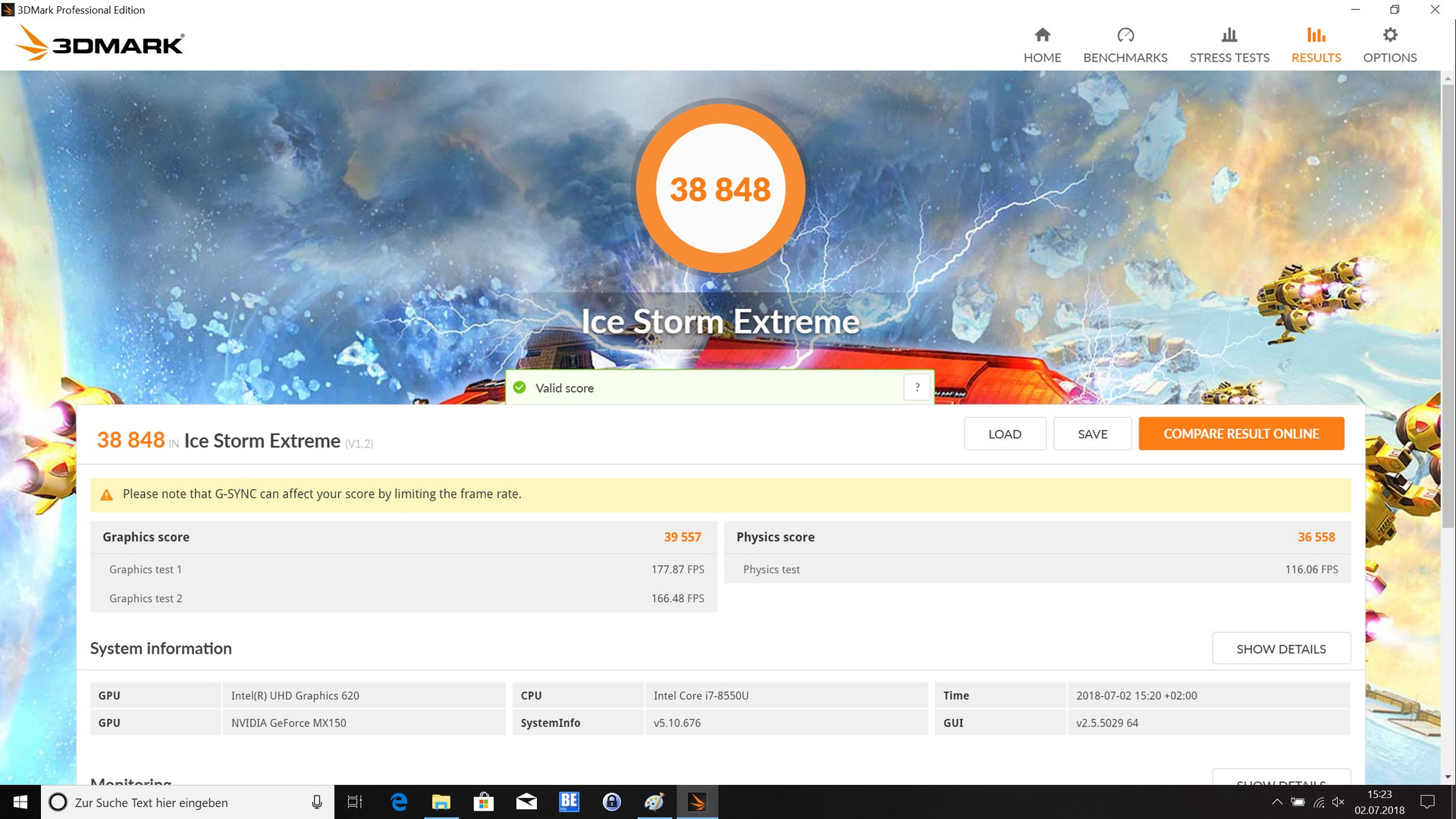The image size is (1456, 819).
Task: Click the Valid score question mark help
Action: tap(917, 388)
